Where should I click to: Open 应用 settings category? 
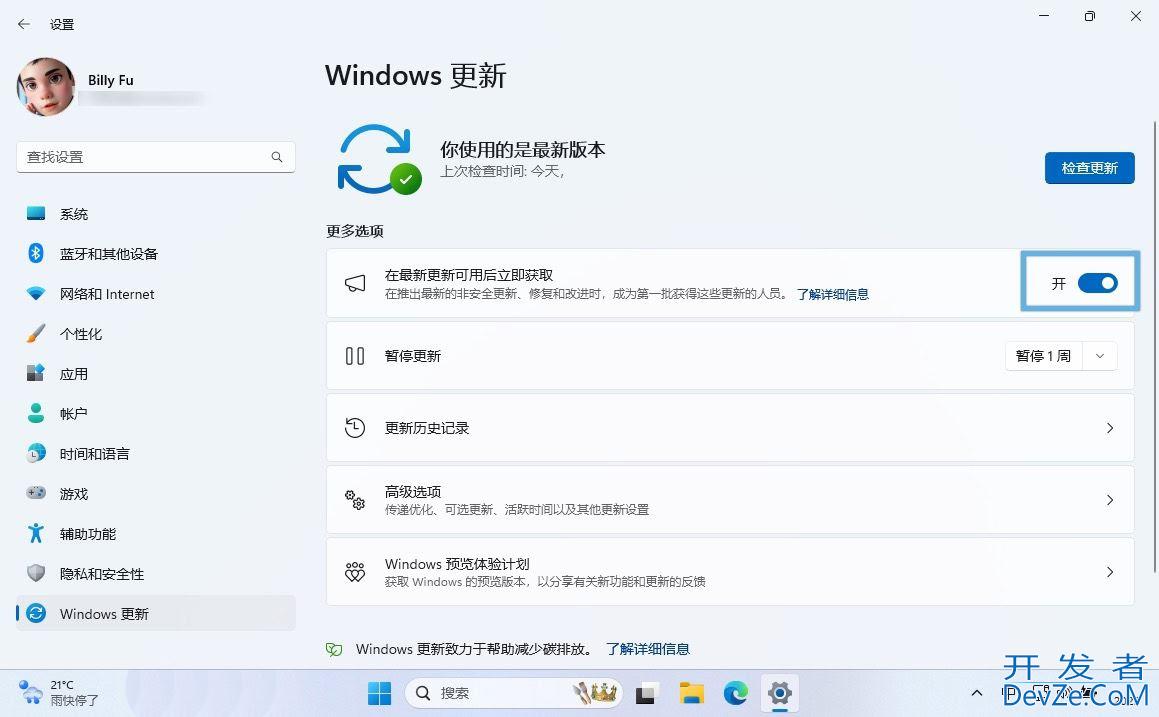pyautogui.click(x=155, y=373)
